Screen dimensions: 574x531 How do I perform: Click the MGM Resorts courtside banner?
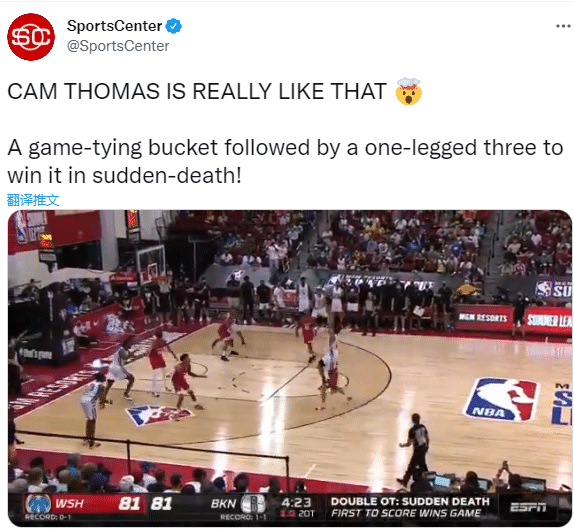483,318
